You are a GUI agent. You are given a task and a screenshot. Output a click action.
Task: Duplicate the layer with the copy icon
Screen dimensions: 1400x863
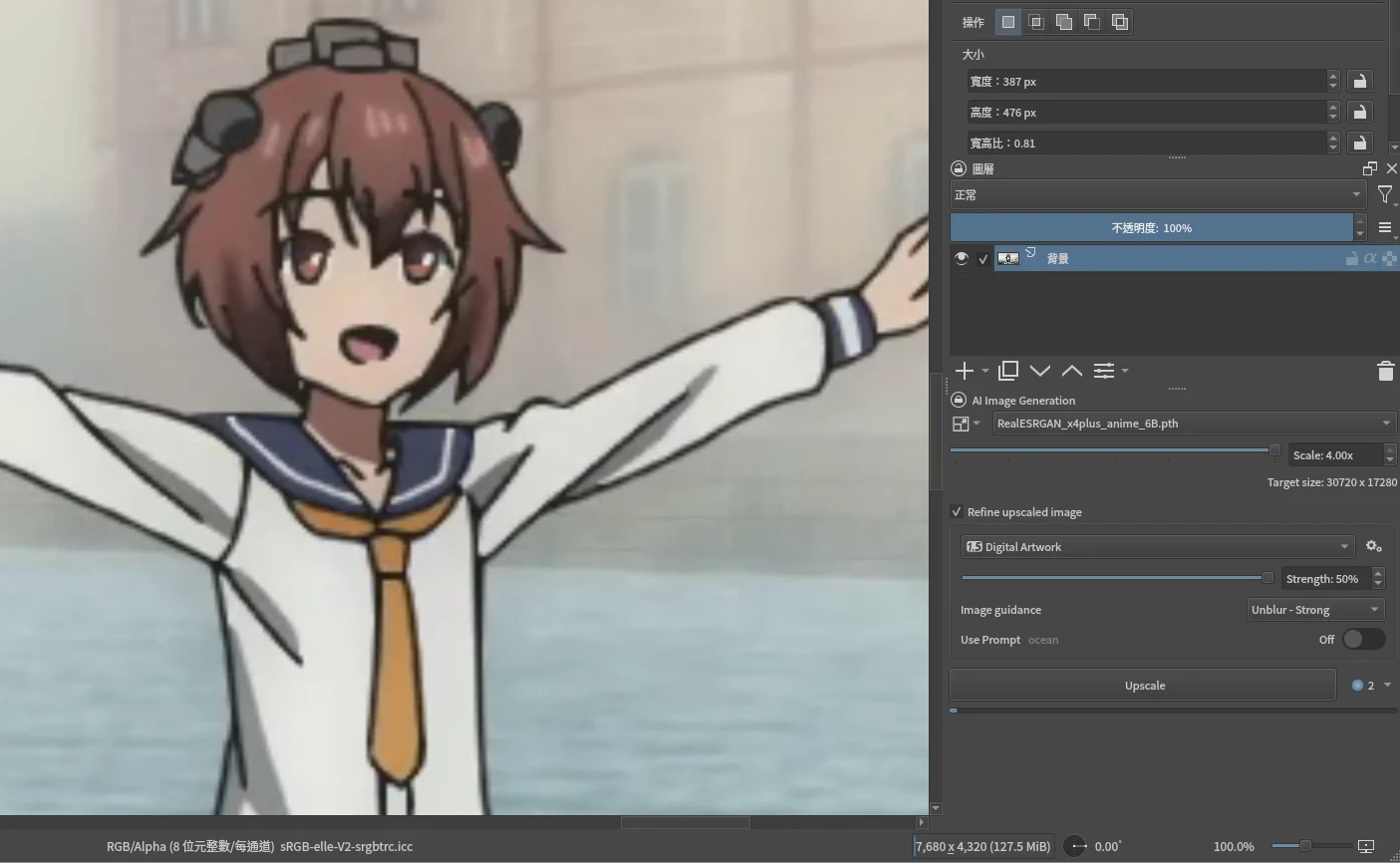[x=1007, y=371]
